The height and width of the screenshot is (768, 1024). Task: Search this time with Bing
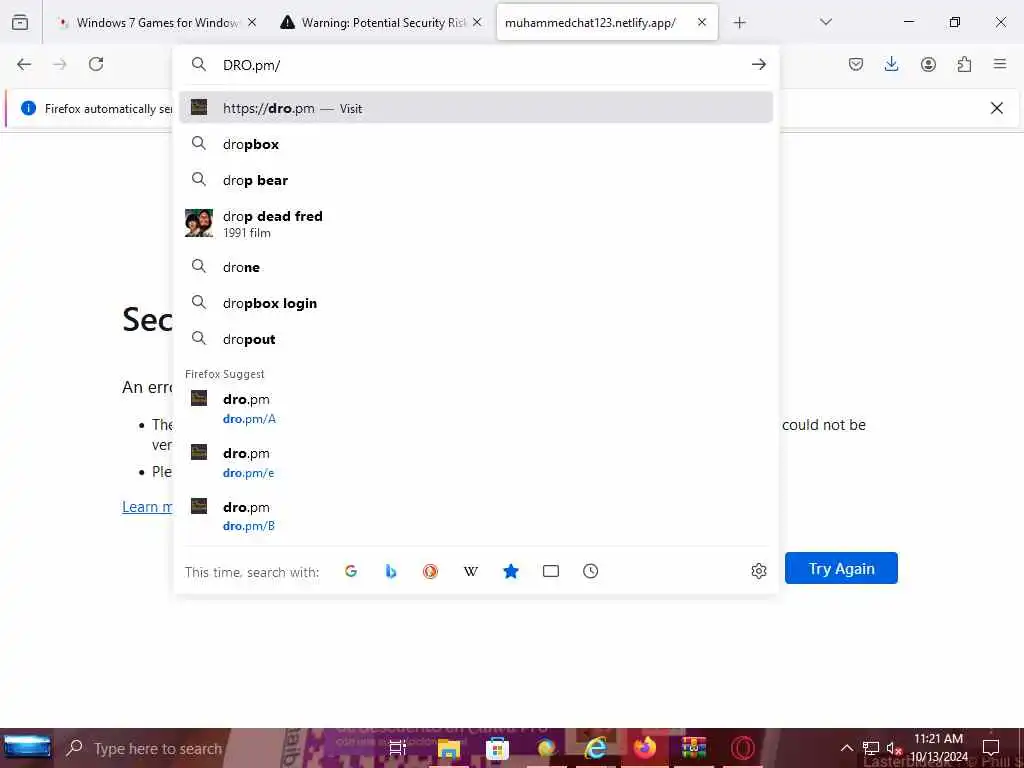coord(391,571)
